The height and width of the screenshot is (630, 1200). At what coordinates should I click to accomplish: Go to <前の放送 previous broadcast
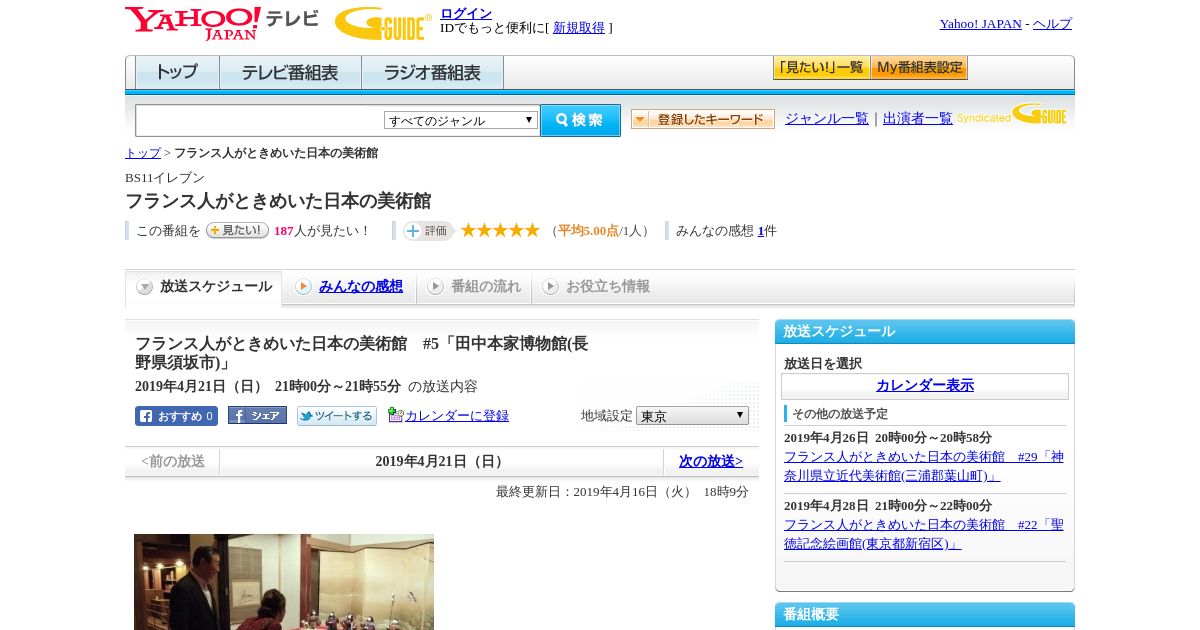click(x=173, y=462)
